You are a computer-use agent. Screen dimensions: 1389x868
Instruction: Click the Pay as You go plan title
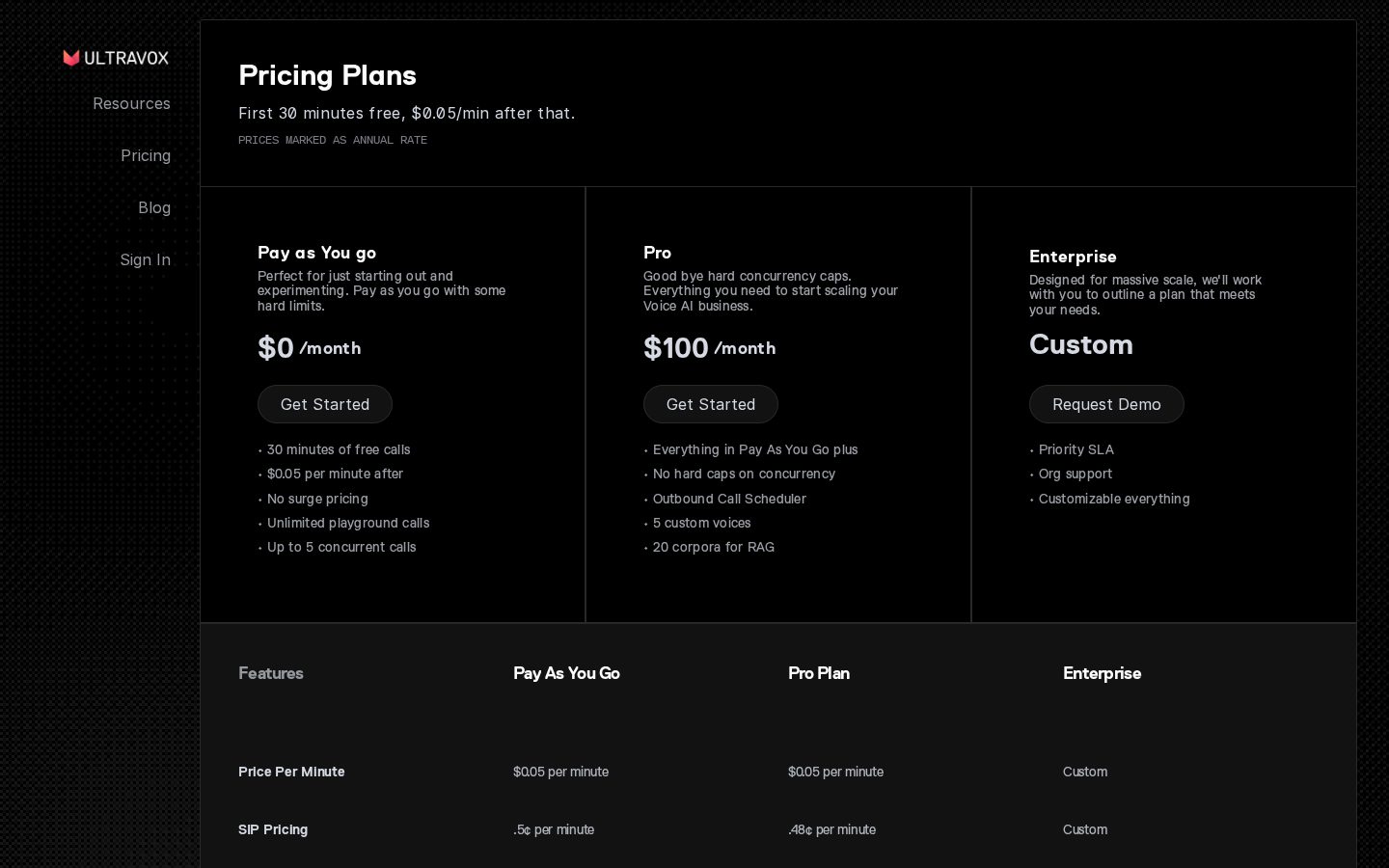316,253
